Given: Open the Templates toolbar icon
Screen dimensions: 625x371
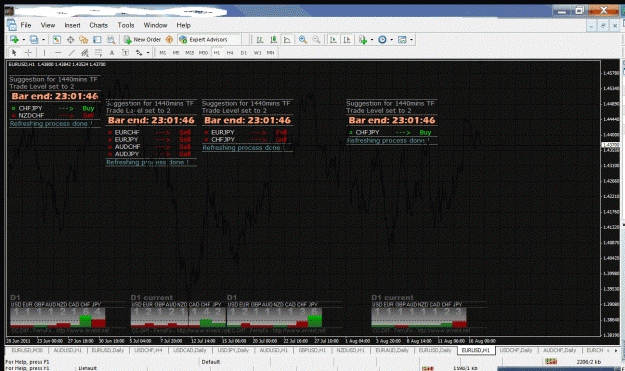Looking at the screenshot, I should [x=402, y=39].
